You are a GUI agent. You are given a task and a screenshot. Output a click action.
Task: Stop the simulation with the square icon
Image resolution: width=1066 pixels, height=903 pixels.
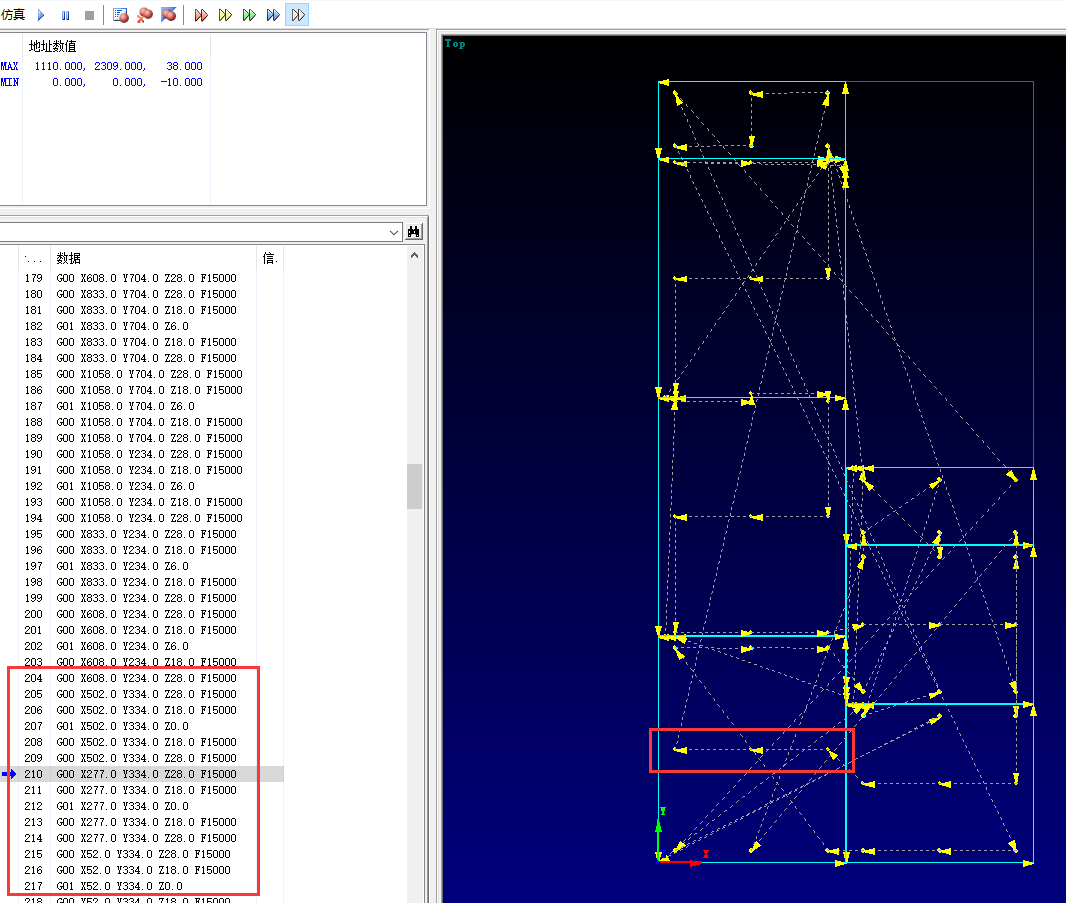pos(89,15)
